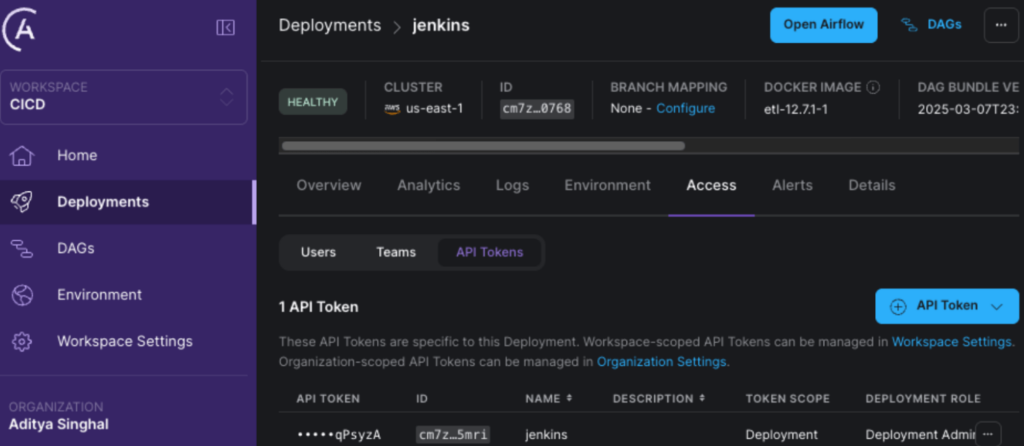
Task: Open the Organization Settings link
Action: [661, 361]
